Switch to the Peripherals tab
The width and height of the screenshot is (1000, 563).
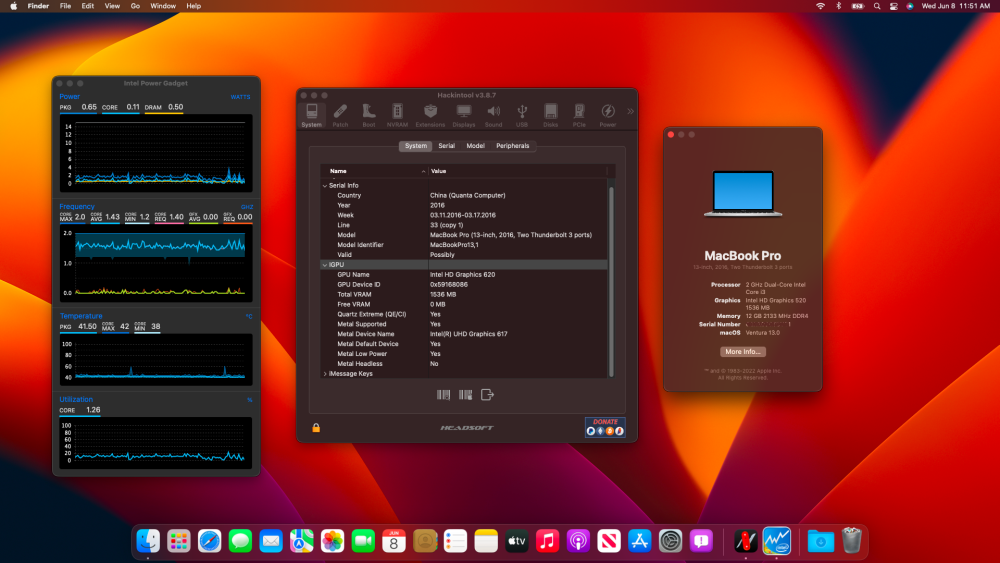click(513, 146)
